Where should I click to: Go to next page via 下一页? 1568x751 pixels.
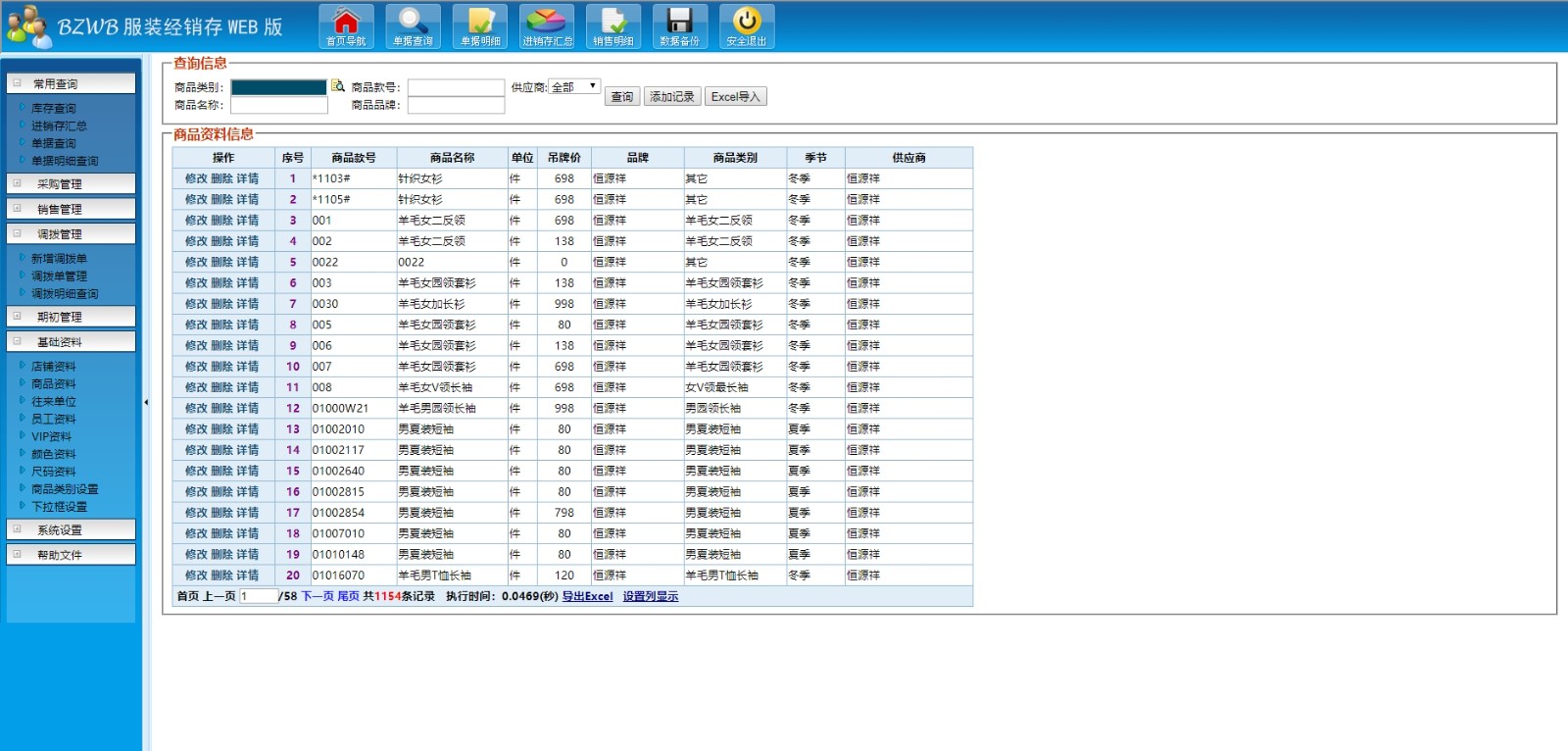coord(318,596)
